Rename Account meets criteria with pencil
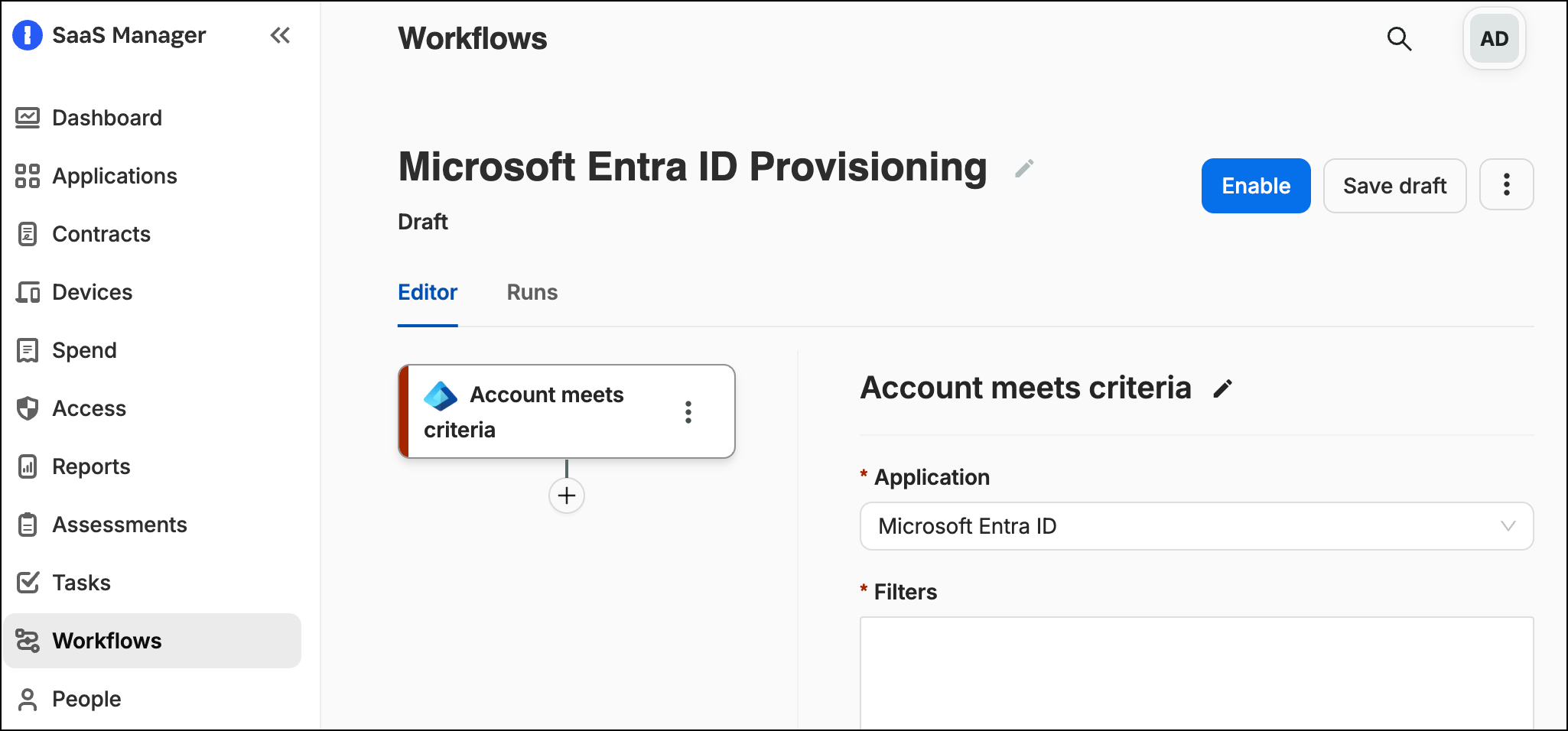The image size is (1568, 731). pyautogui.click(x=1223, y=389)
